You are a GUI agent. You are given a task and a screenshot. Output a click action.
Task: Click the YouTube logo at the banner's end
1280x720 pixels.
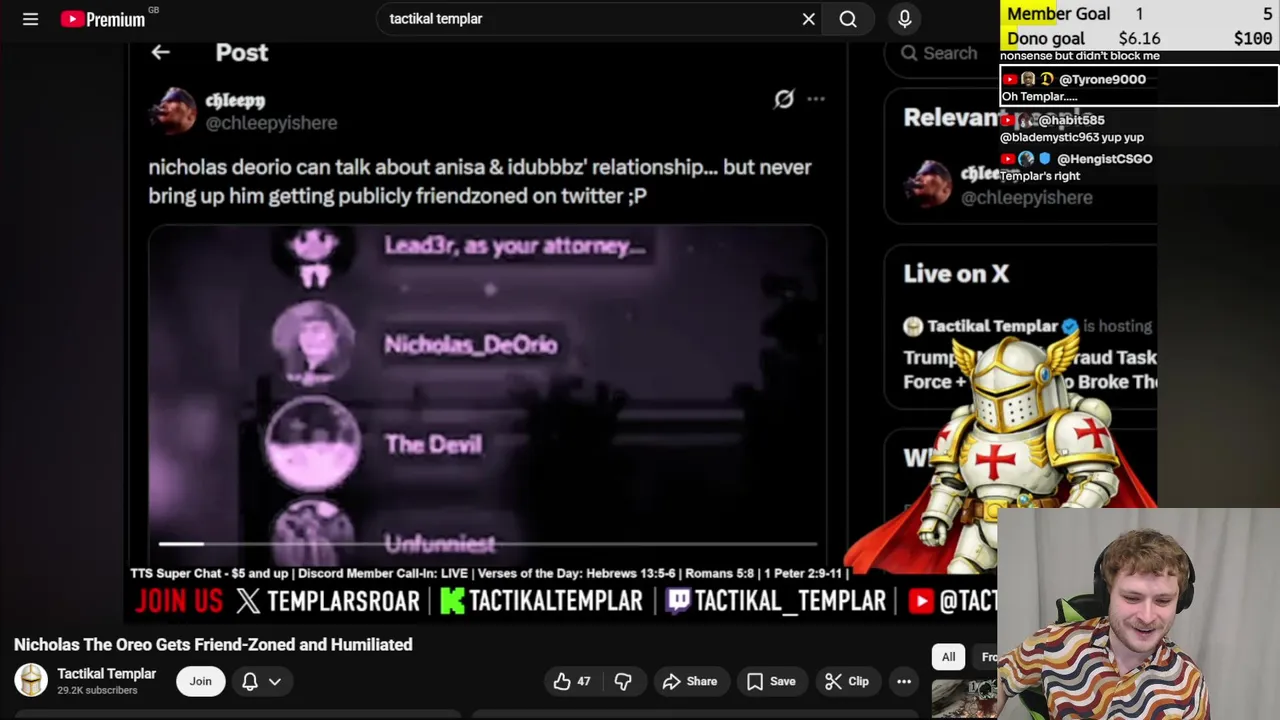pyautogui.click(x=921, y=600)
